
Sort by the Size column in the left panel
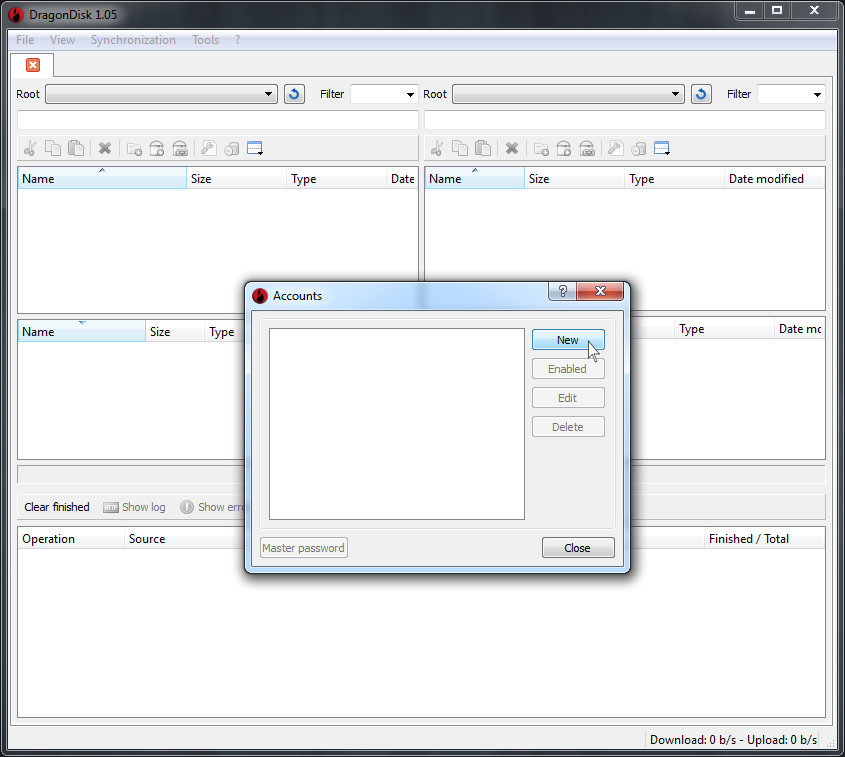coord(235,178)
